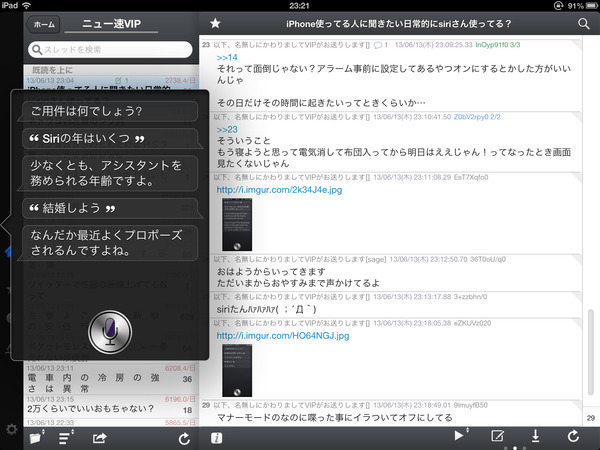Screen dimensions: 600x450
Task: Reload the thread with the refresh icon
Action: coord(573,436)
